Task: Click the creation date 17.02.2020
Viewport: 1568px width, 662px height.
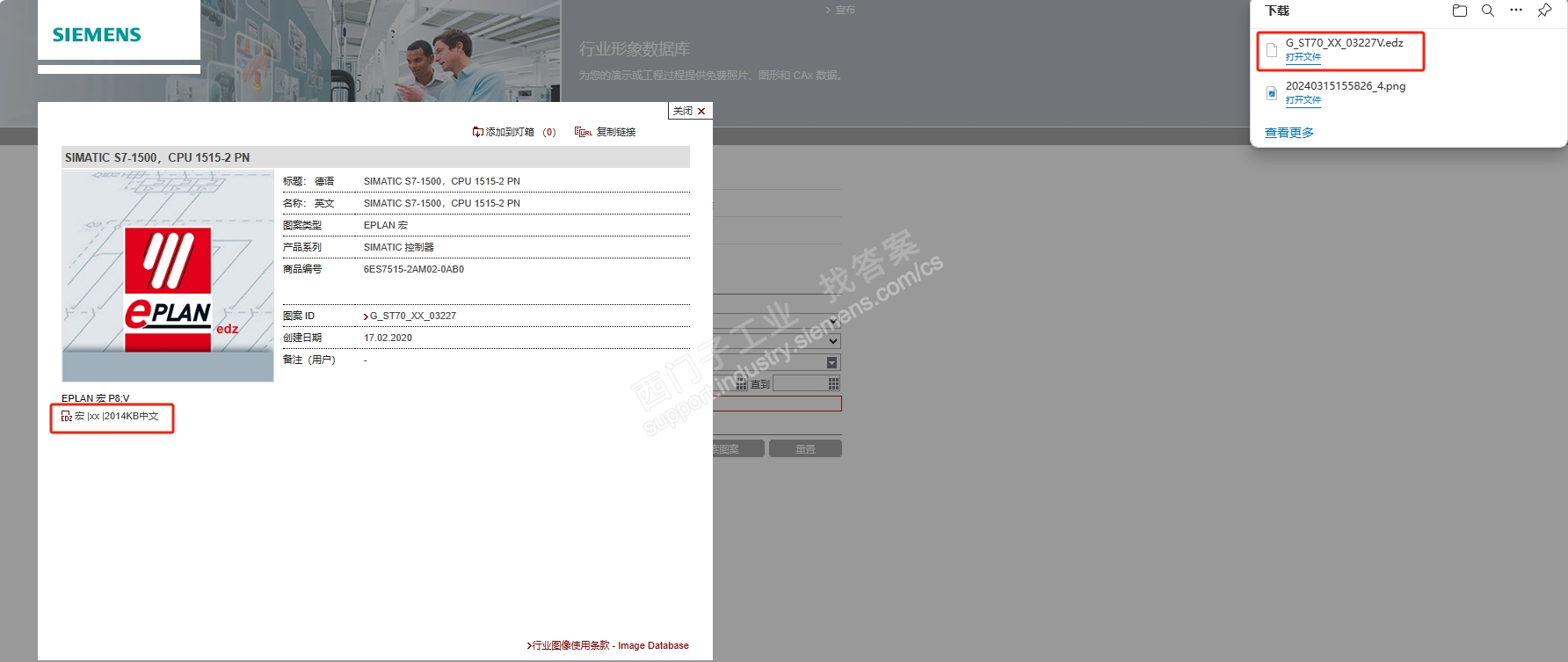Action: (x=388, y=338)
